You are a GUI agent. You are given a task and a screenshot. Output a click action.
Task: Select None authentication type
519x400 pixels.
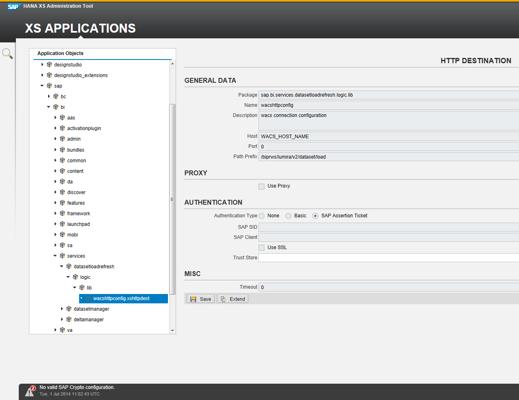262,216
